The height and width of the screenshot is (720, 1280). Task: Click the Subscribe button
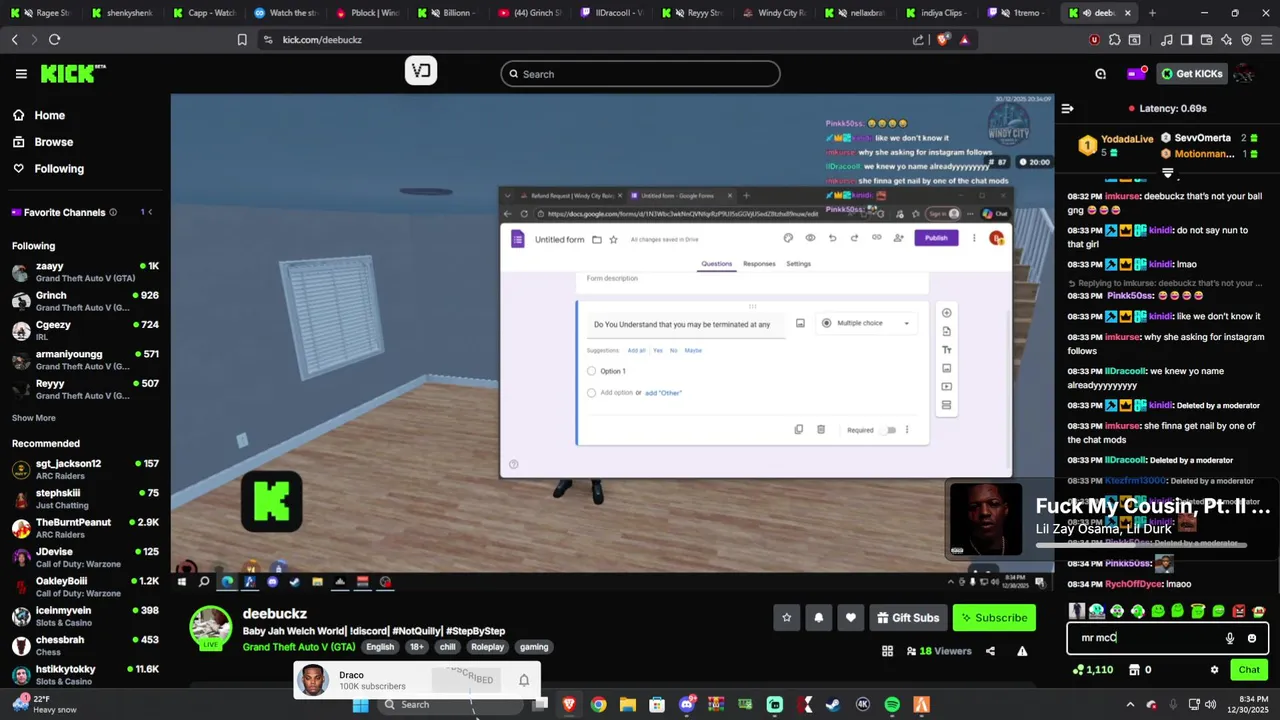994,618
